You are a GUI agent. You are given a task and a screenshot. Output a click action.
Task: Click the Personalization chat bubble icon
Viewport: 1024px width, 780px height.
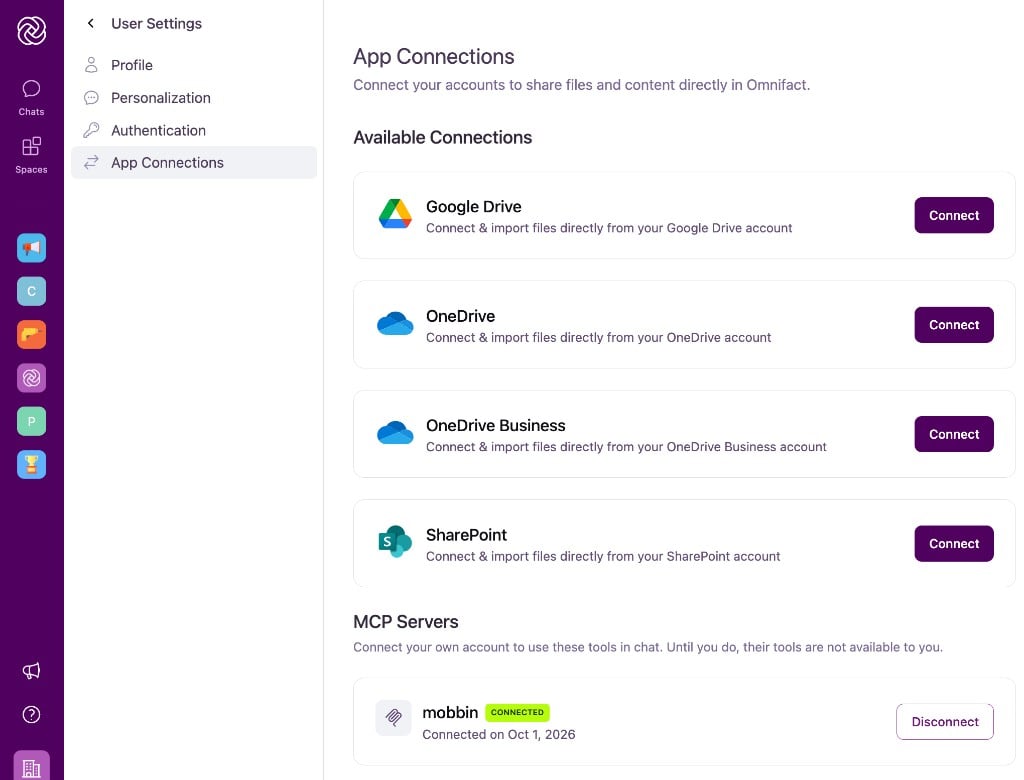[91, 97]
